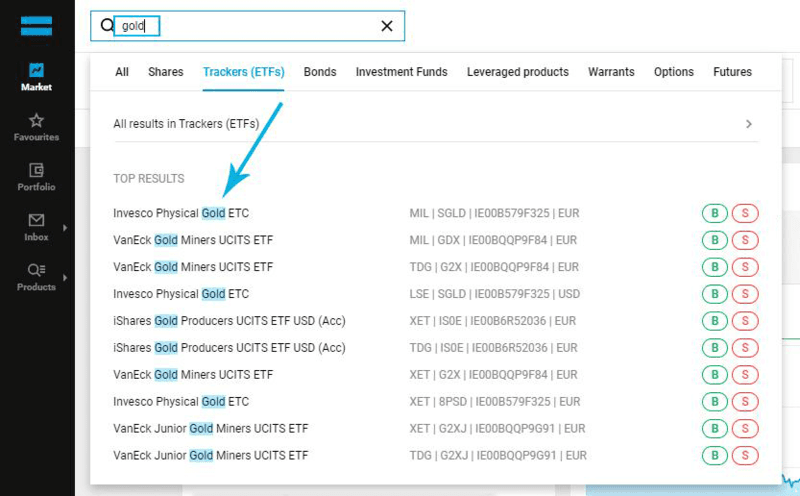The height and width of the screenshot is (496, 800).
Task: Open VanEck Gold Miners UCITS ETF TDG result
Action: 193,267
